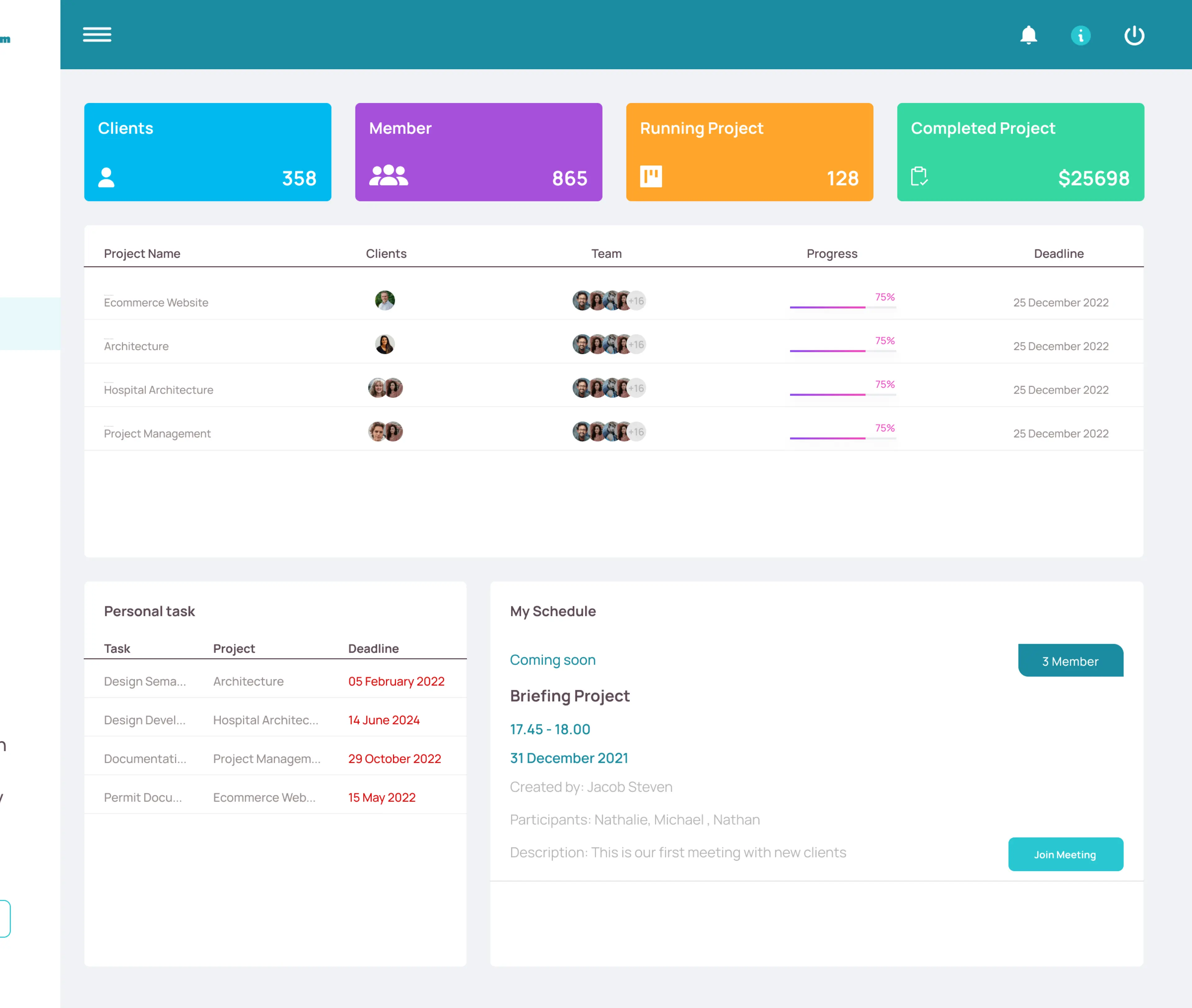Open the Architecture client avatar

click(385, 344)
